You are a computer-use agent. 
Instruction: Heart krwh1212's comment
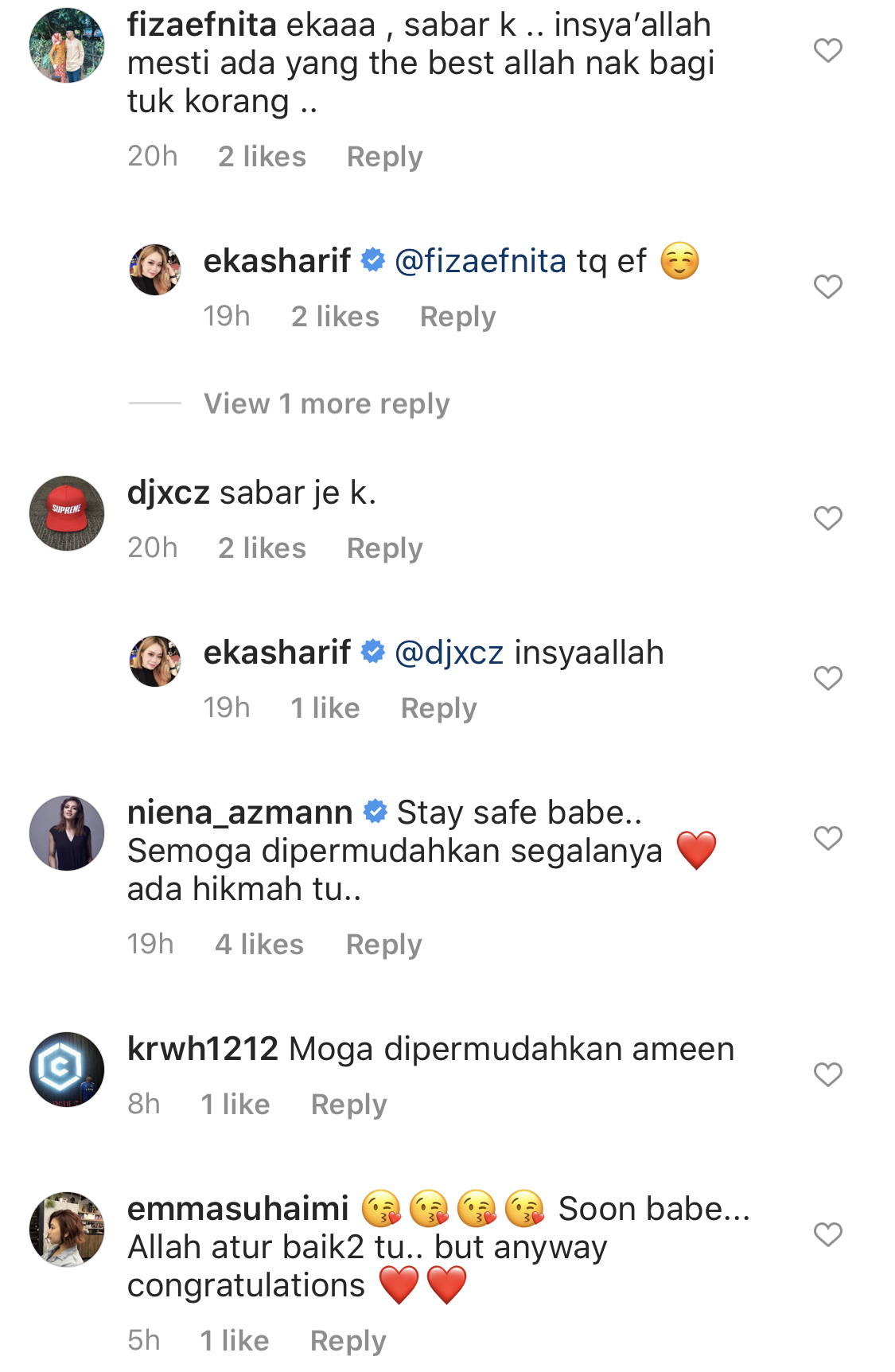(x=827, y=1074)
